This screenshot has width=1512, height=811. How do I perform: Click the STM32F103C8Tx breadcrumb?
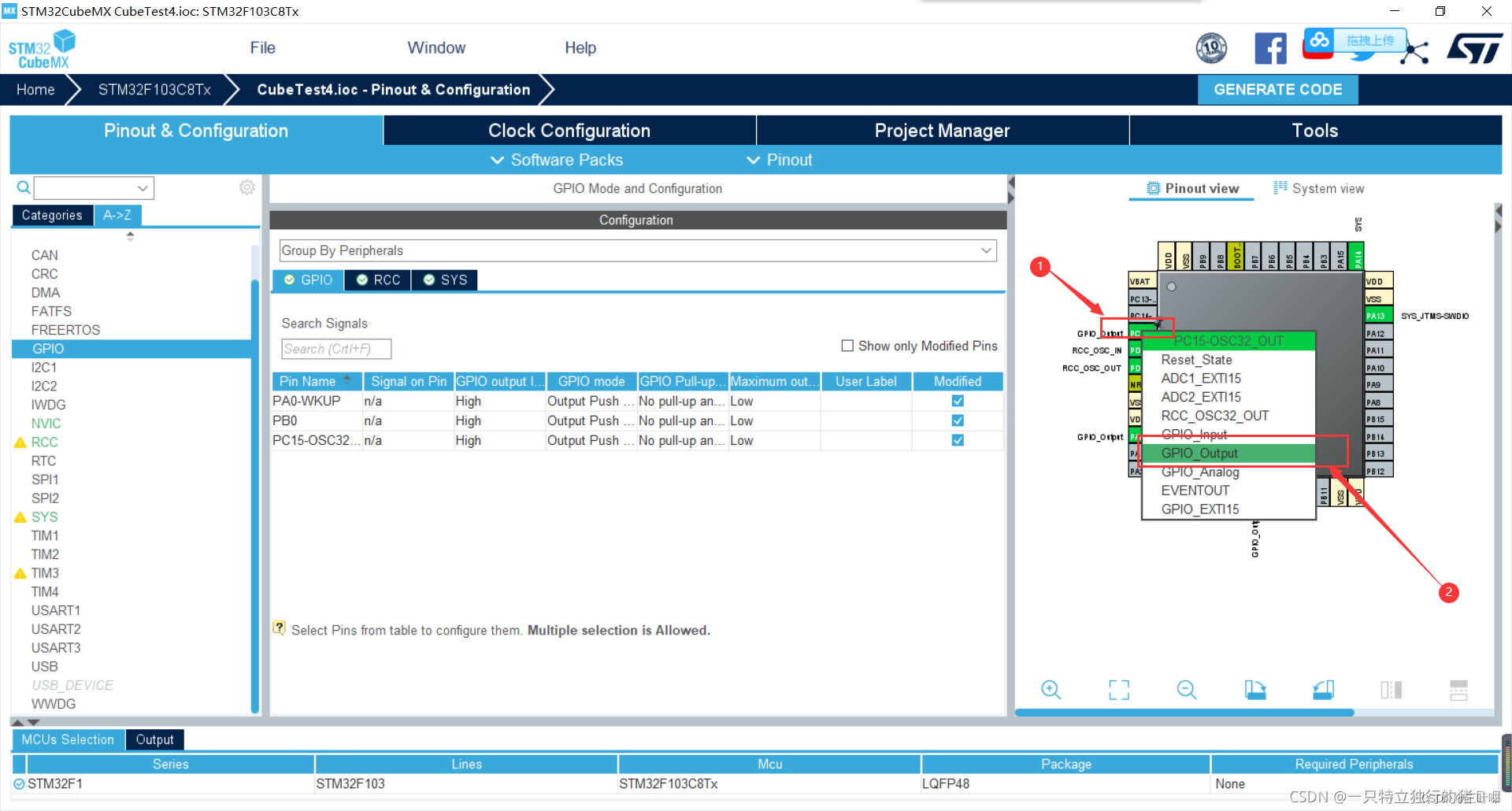(x=154, y=90)
